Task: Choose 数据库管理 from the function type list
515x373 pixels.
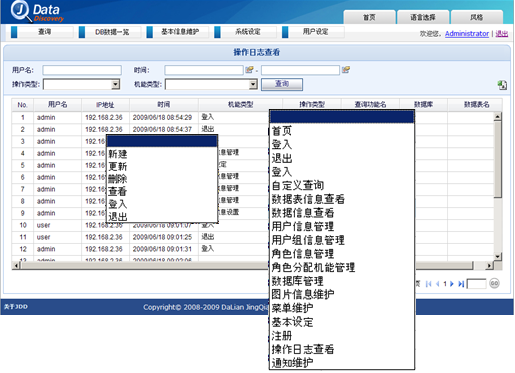Action: click(x=298, y=281)
